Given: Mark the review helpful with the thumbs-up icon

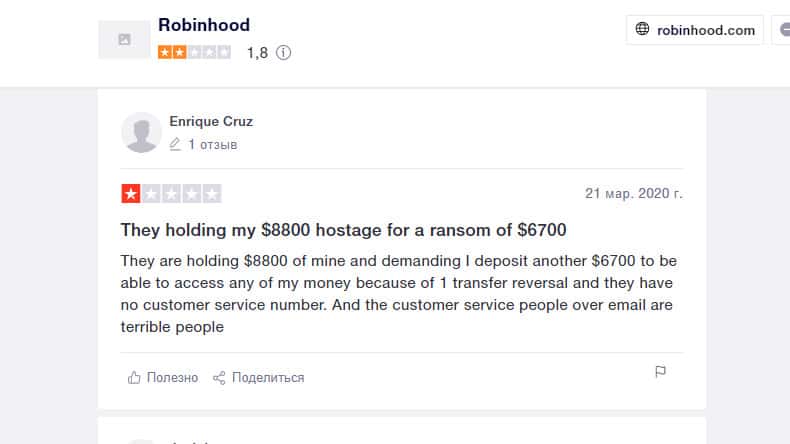Looking at the screenshot, I should [134, 377].
